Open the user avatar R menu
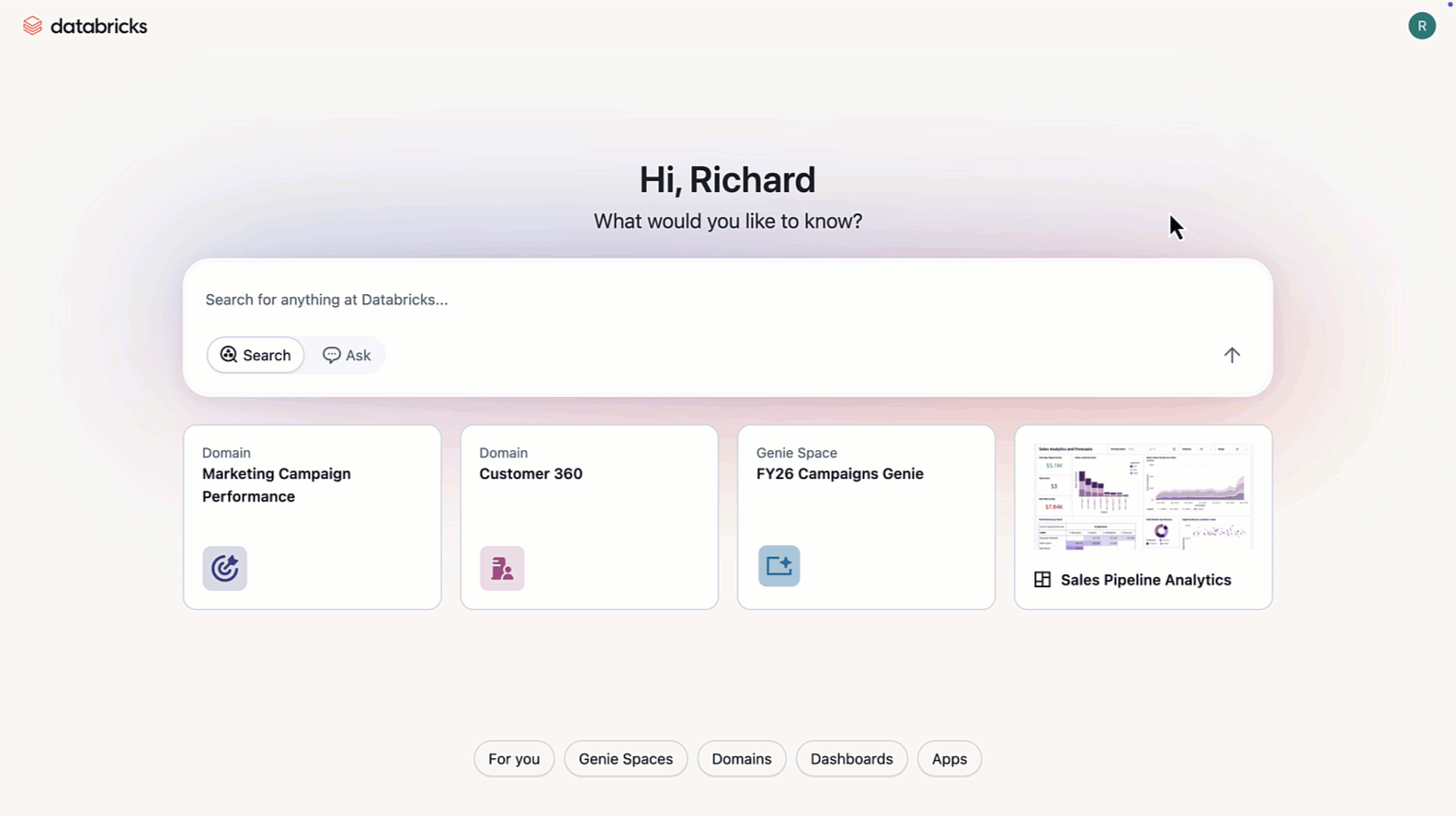 pyautogui.click(x=1421, y=26)
